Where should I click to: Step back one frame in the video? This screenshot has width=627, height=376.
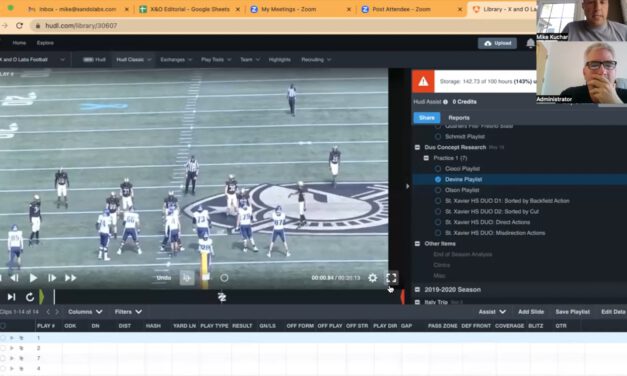pos(14,278)
